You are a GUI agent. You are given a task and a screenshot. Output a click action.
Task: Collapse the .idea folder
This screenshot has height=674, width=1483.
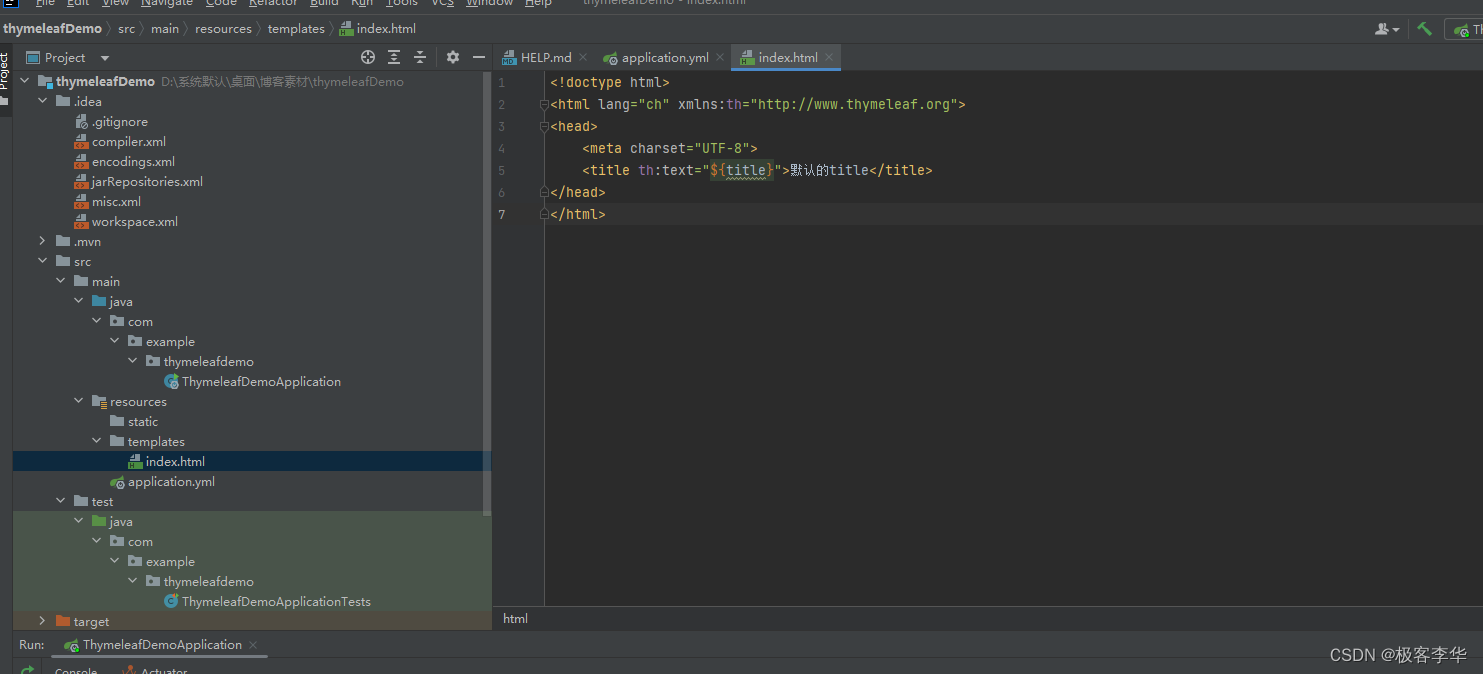pyautogui.click(x=42, y=101)
